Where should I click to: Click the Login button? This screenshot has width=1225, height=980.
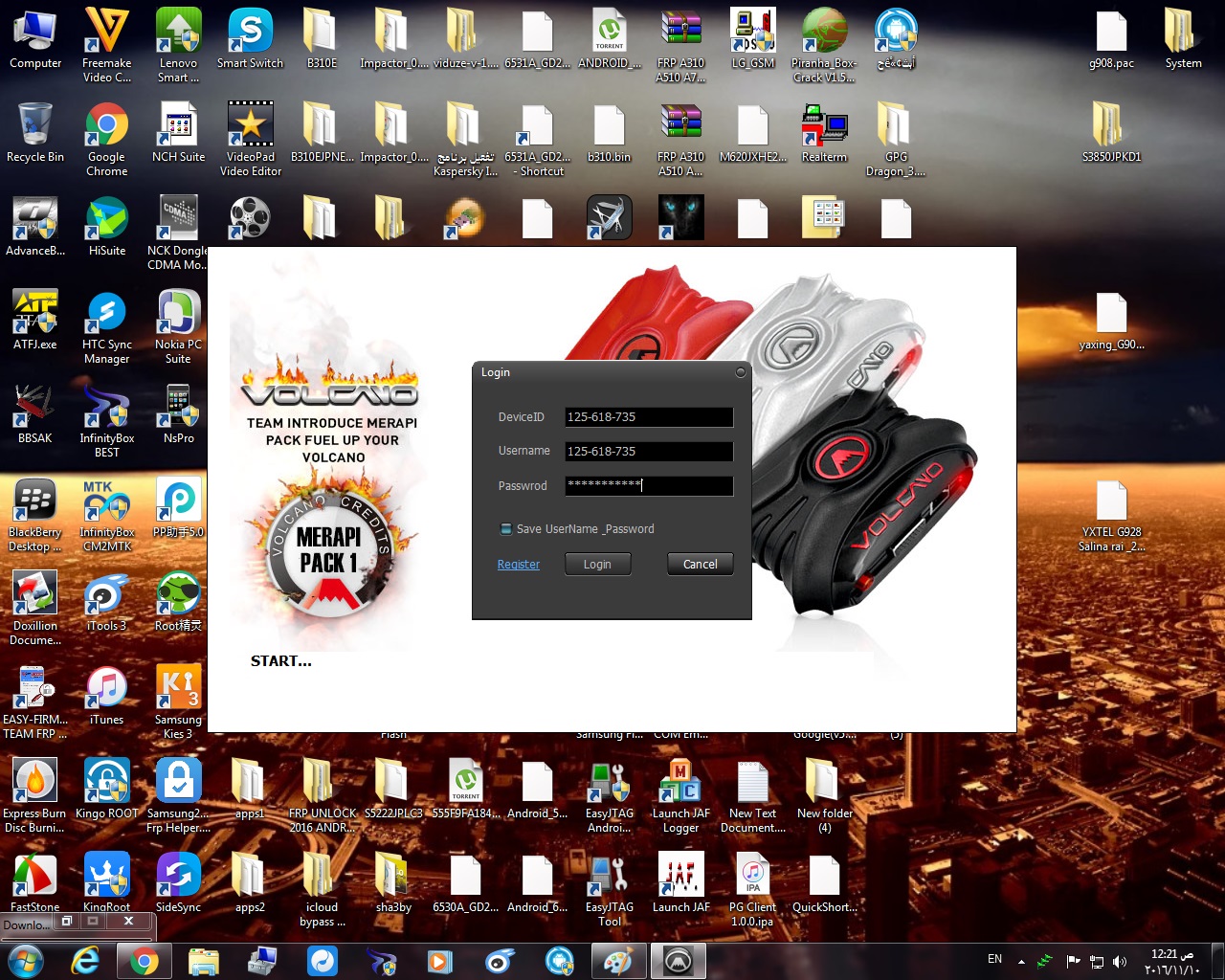point(597,565)
